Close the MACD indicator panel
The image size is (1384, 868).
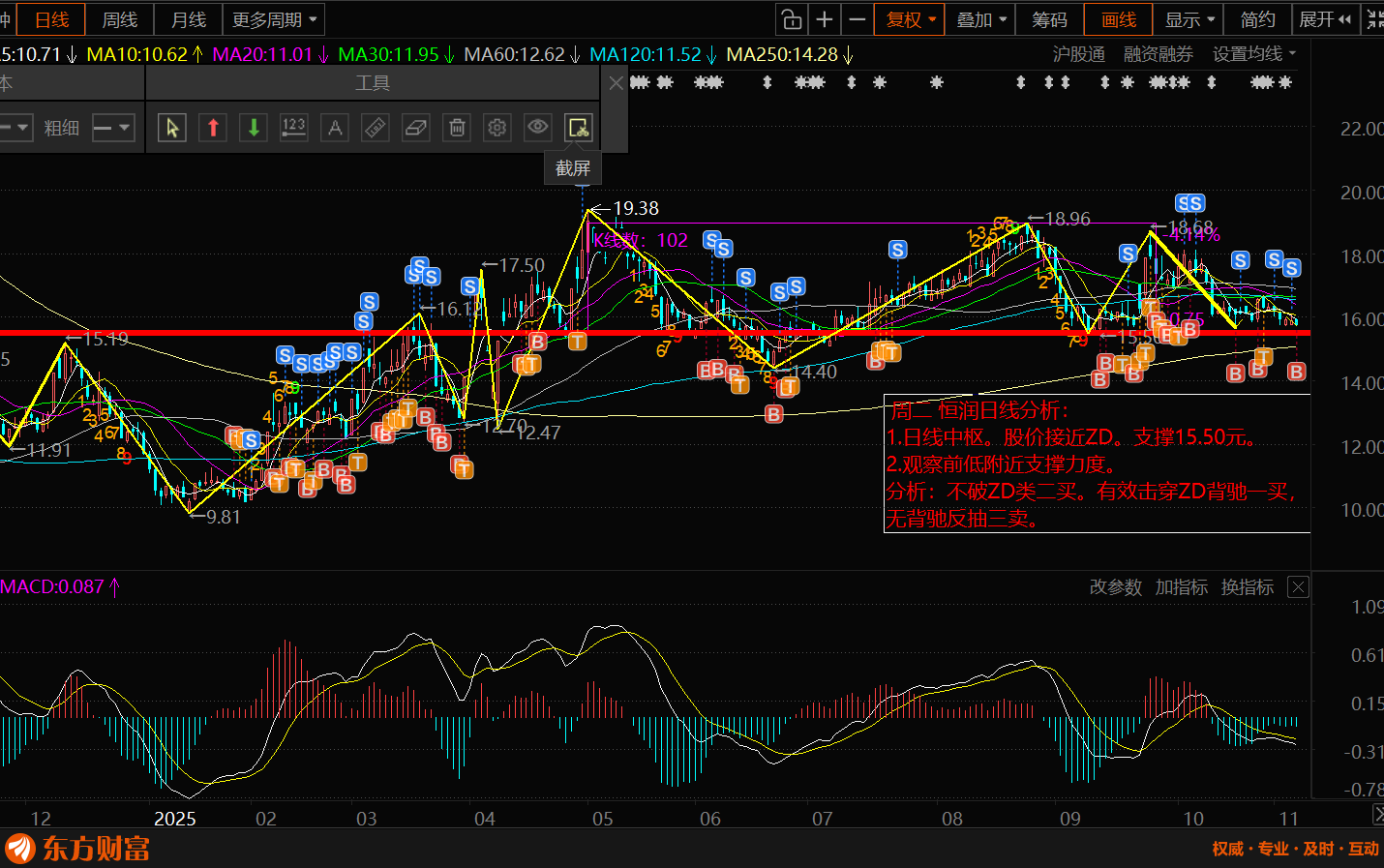pos(1299,587)
